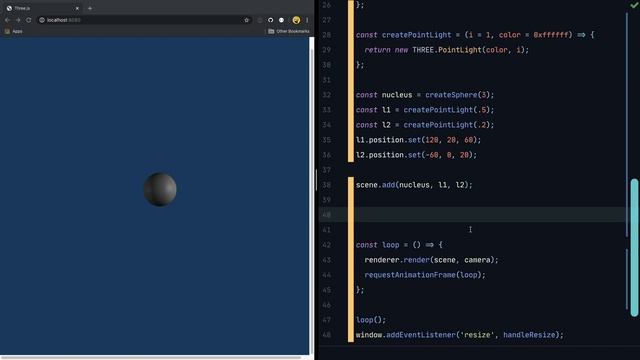Viewport: 640px width, 360px height.
Task: Click line number 48 in the gutter
Action: (327, 335)
